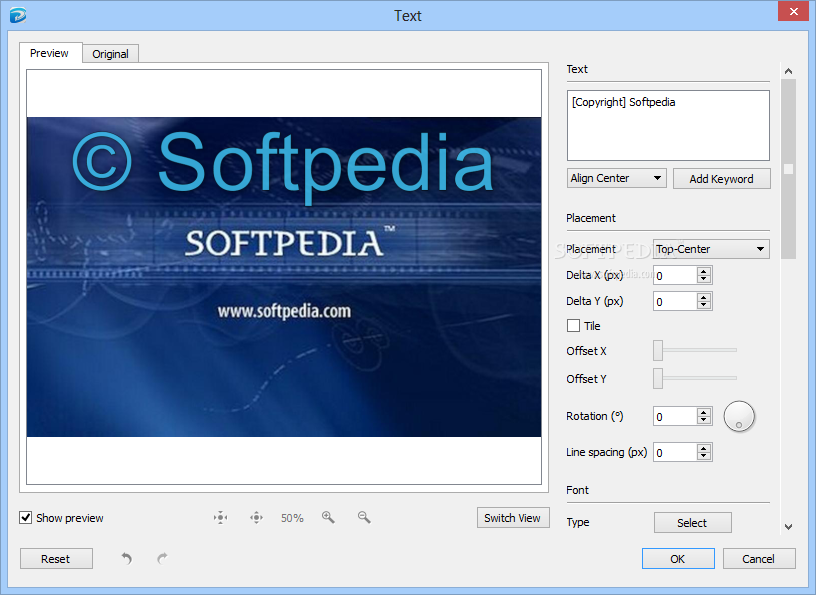Close the Text dialog window
This screenshot has height=595, width=816.
click(x=793, y=11)
